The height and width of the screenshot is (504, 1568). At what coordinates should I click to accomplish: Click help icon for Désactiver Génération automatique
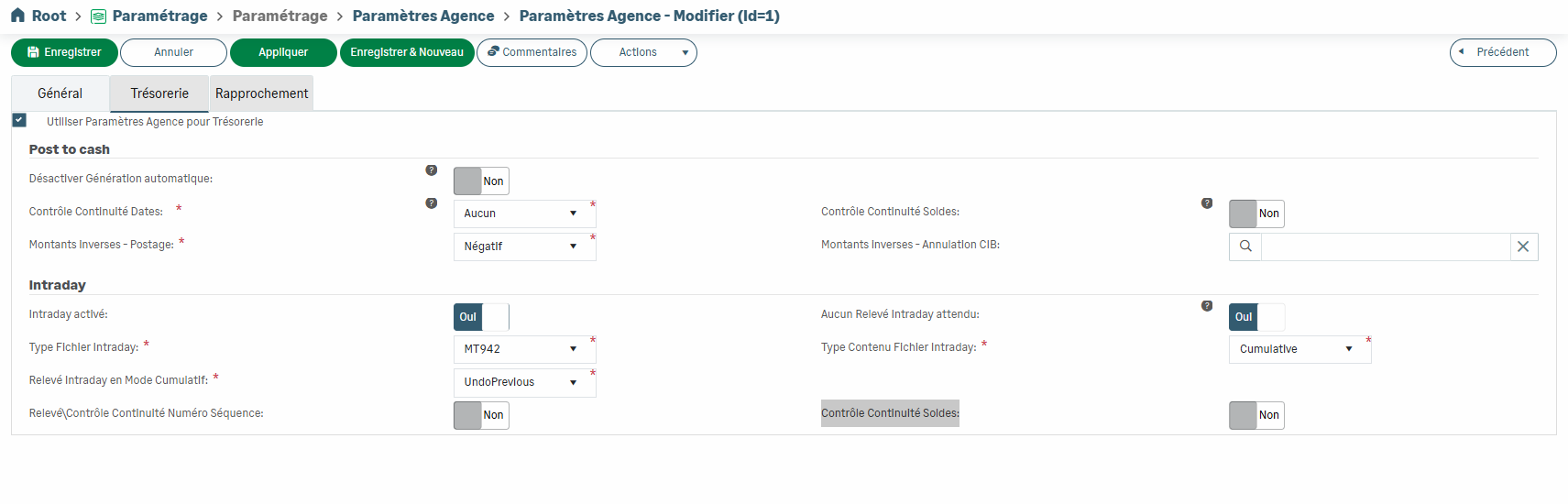point(432,170)
